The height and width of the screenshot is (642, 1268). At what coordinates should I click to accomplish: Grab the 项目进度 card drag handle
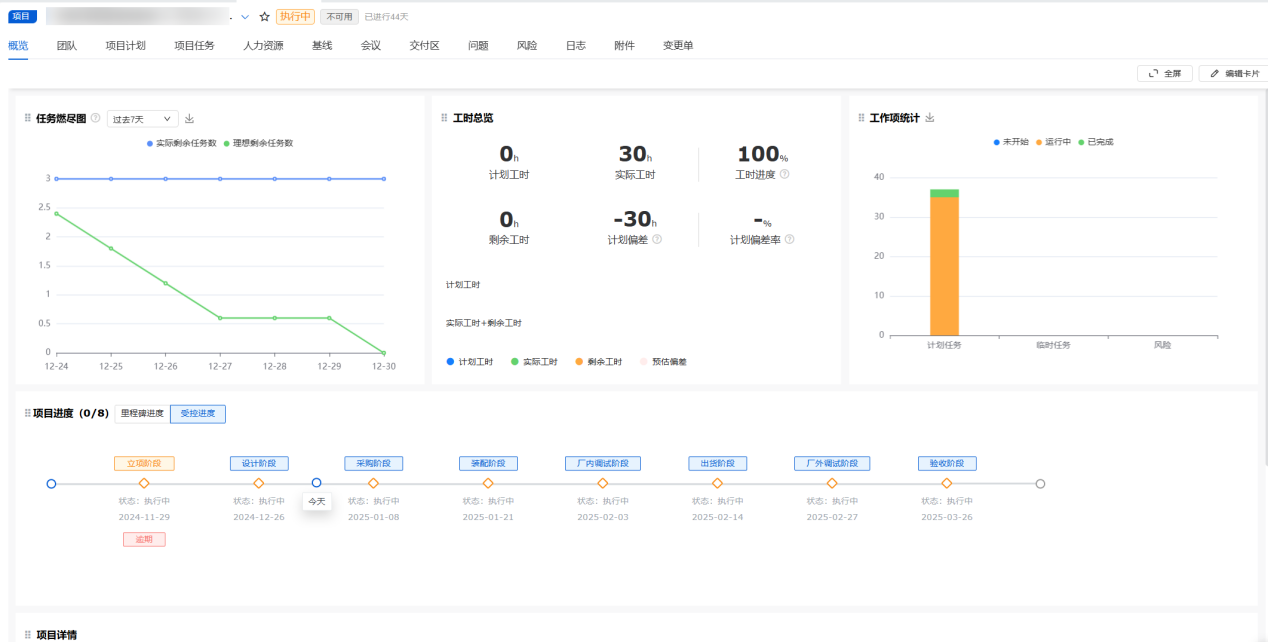(28, 413)
